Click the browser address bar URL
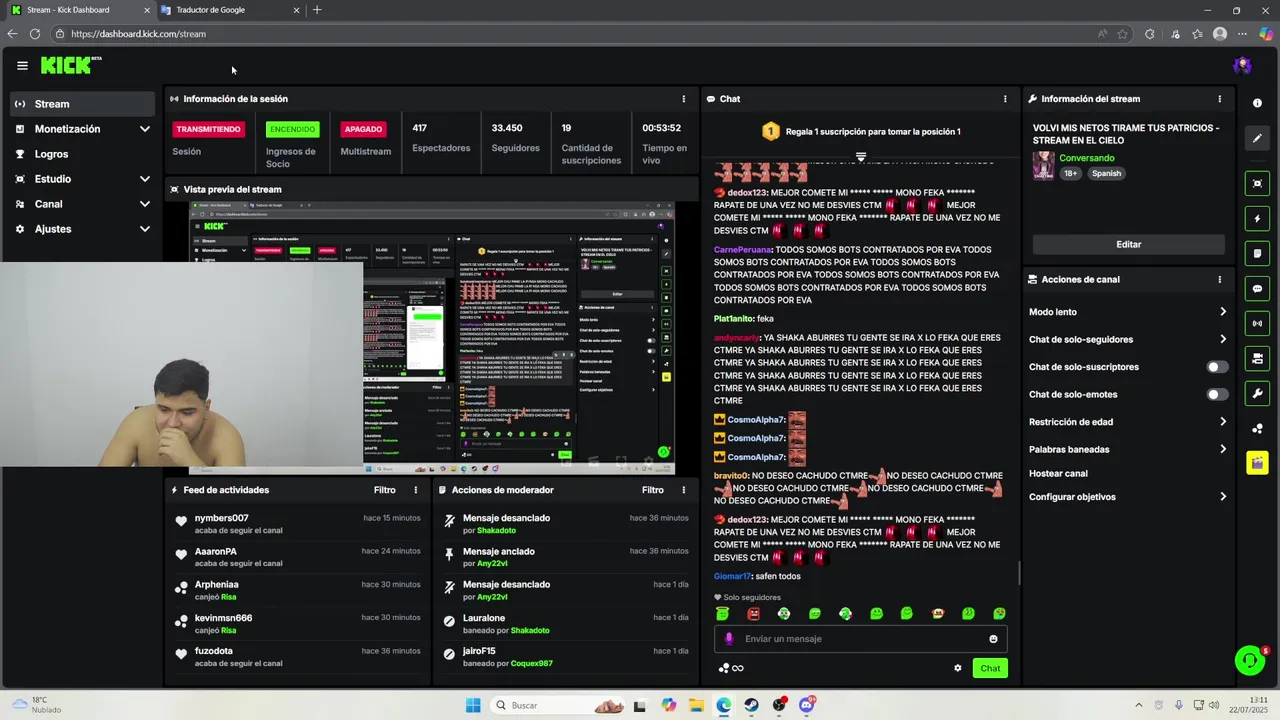This screenshot has height=720, width=1280. coord(138,34)
